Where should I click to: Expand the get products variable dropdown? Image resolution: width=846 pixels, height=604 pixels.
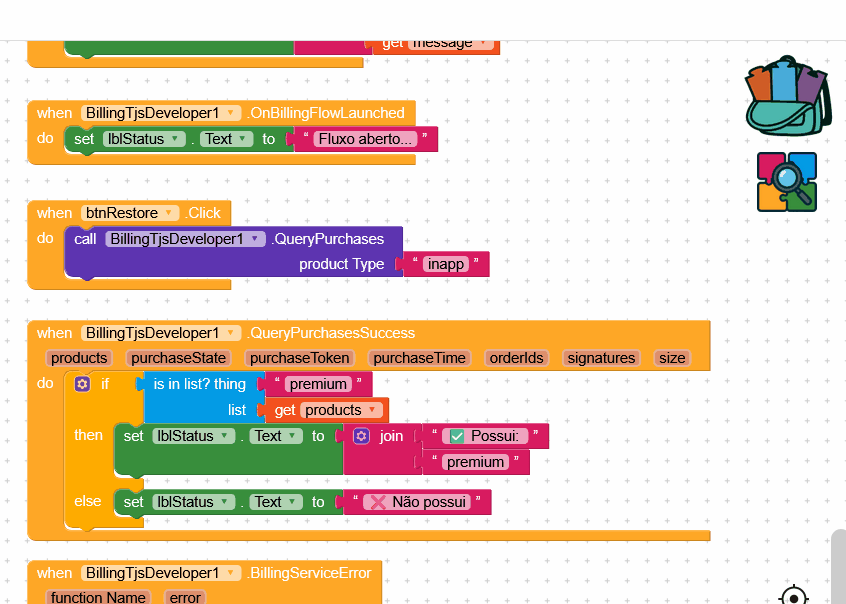tap(372, 410)
